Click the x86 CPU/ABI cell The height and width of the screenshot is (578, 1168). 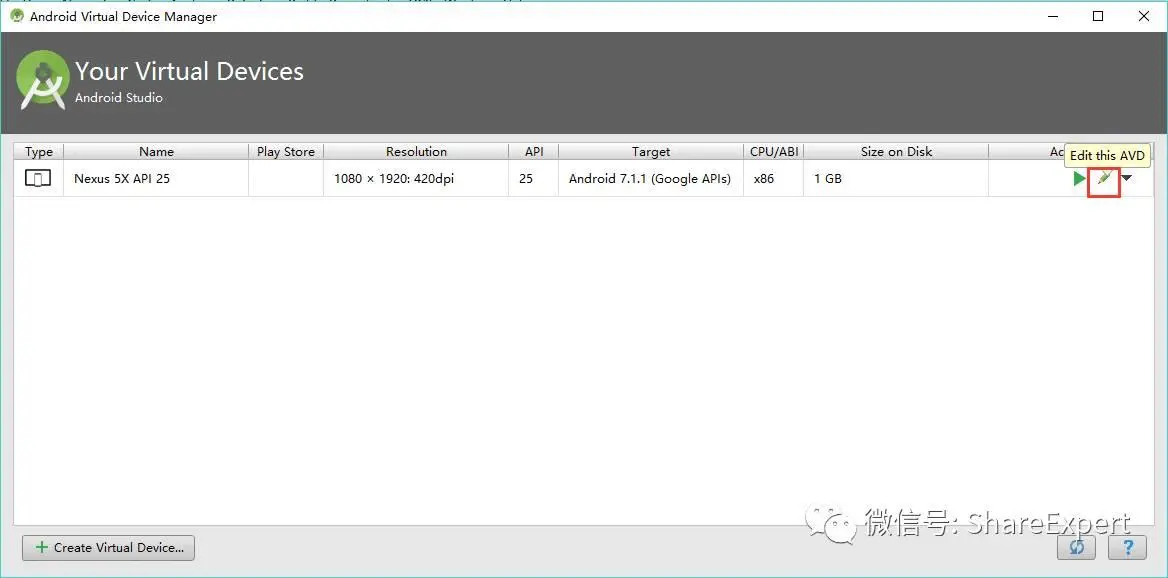(x=774, y=179)
